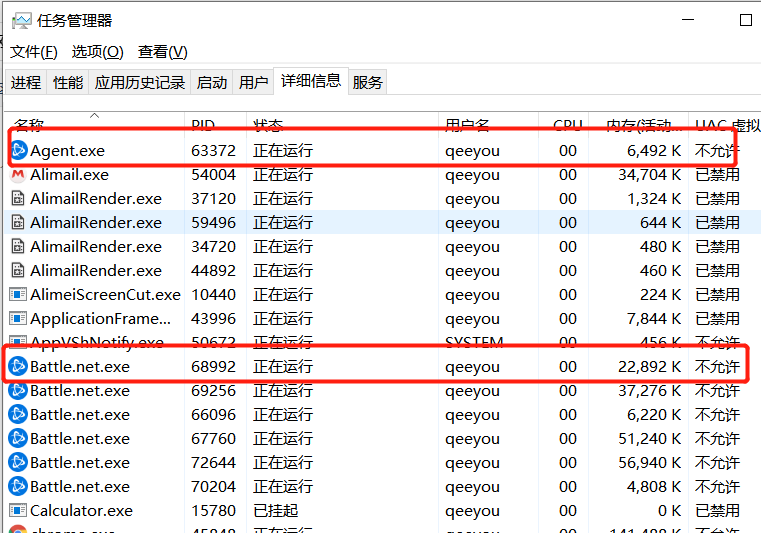Select the Calculator.exe process name
Image resolution: width=761 pixels, height=533 pixels.
[x=82, y=511]
